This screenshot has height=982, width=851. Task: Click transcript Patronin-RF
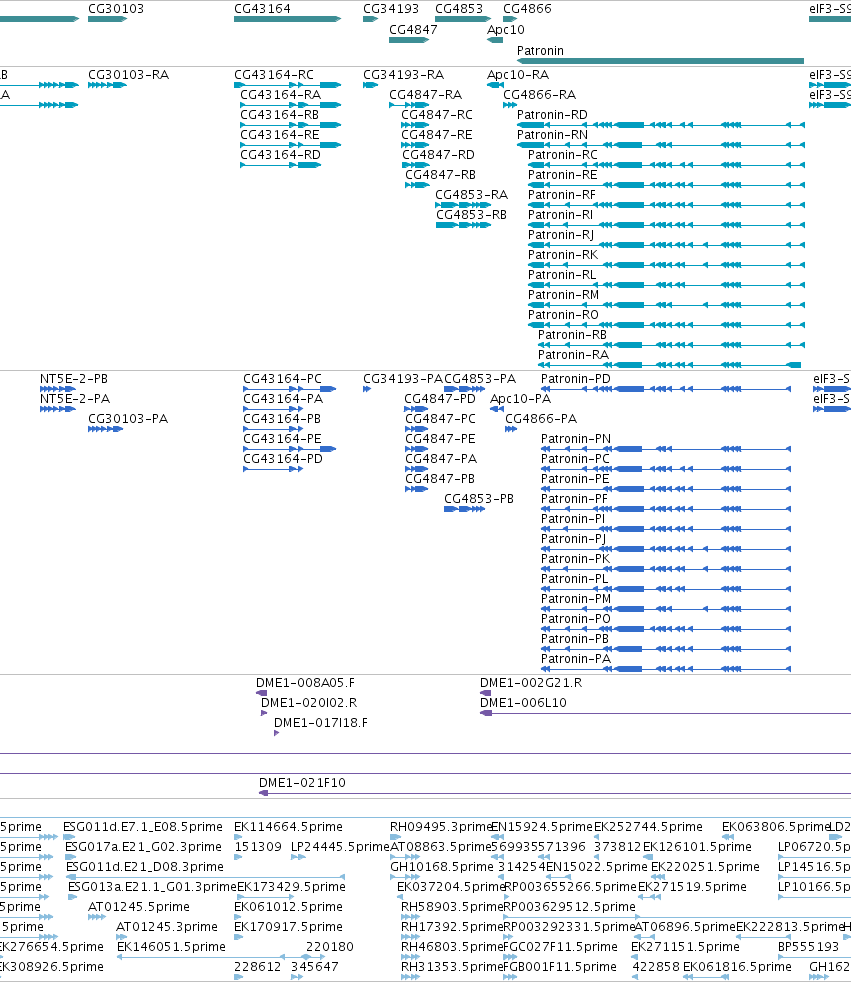point(562,195)
